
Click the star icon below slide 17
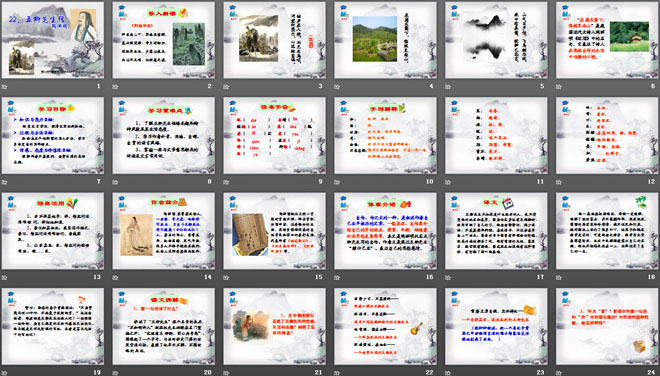pyautogui.click(x=448, y=277)
